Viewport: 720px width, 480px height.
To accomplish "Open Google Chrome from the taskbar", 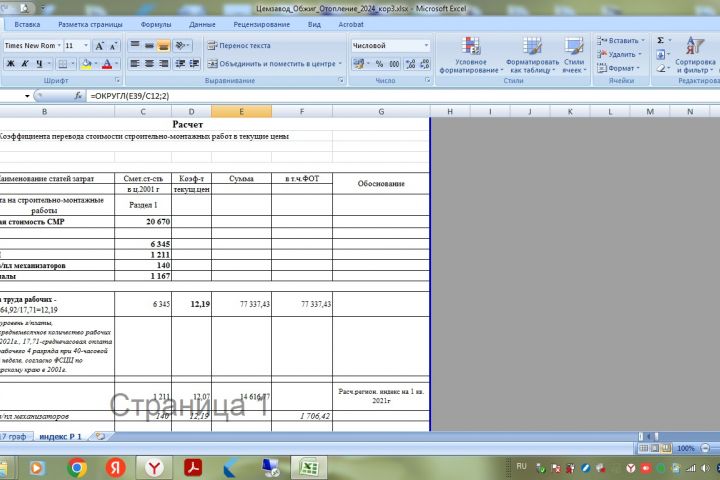I will [x=77, y=468].
